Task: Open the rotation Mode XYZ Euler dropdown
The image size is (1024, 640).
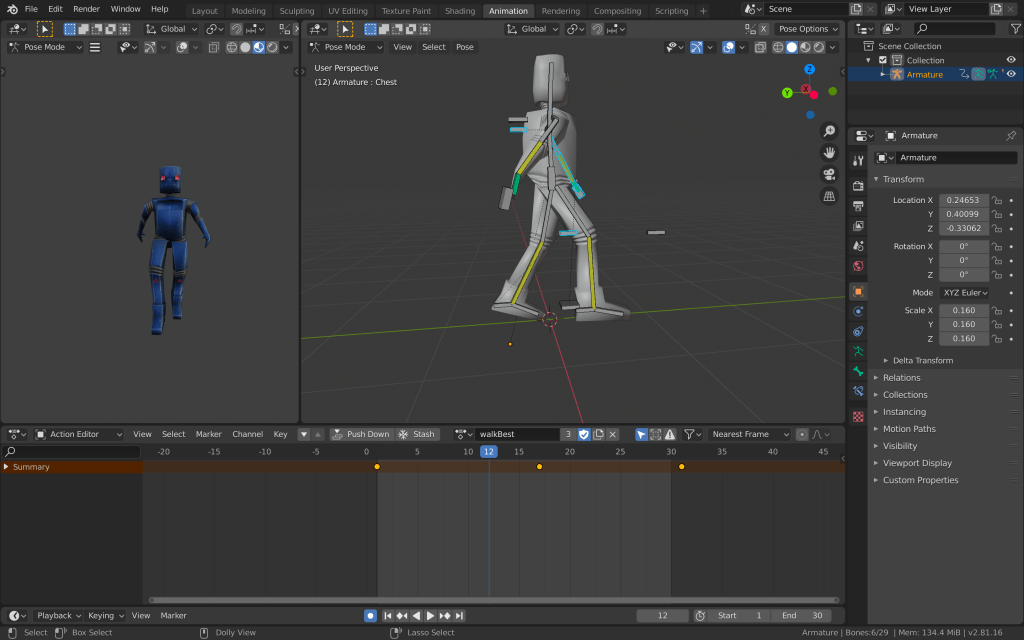Action: [x=965, y=292]
